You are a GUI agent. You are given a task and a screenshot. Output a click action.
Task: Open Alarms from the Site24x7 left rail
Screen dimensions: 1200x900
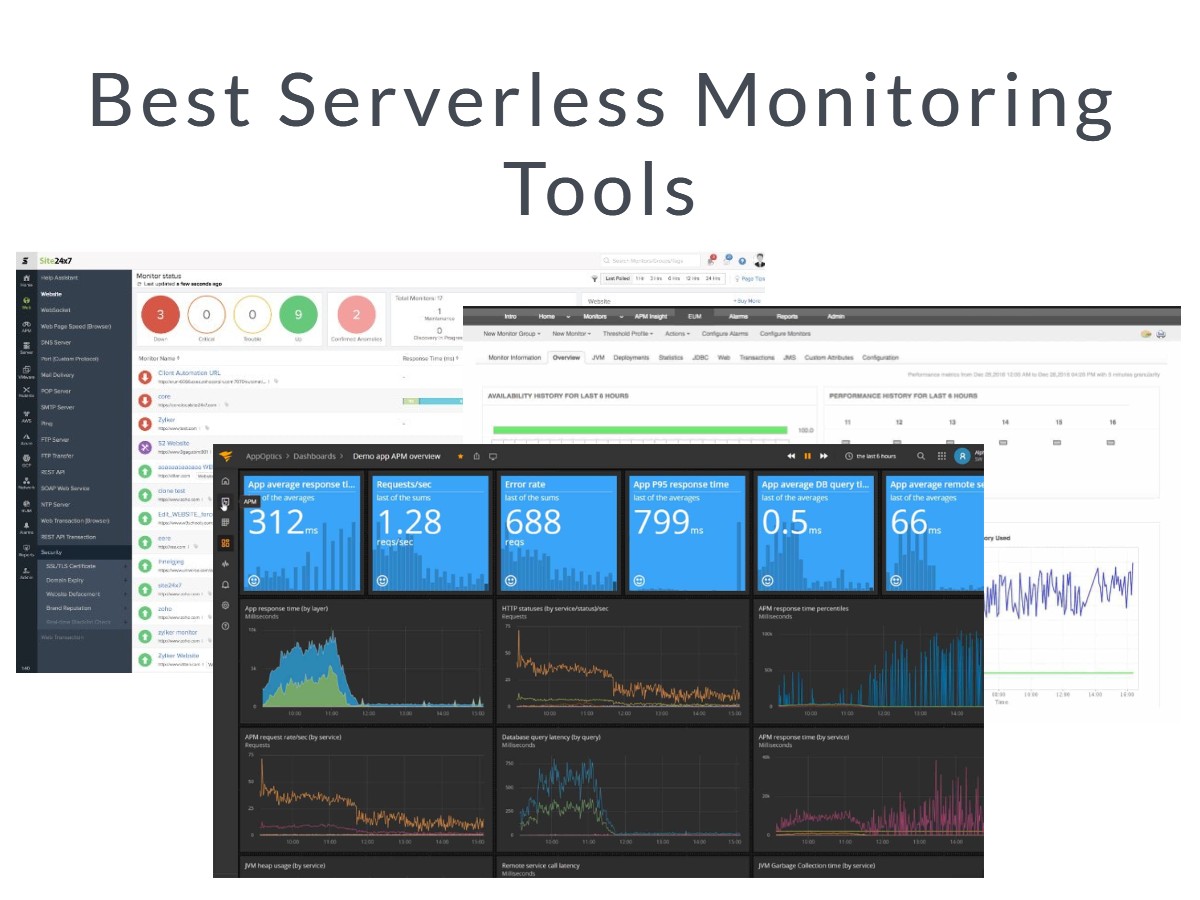point(25,526)
